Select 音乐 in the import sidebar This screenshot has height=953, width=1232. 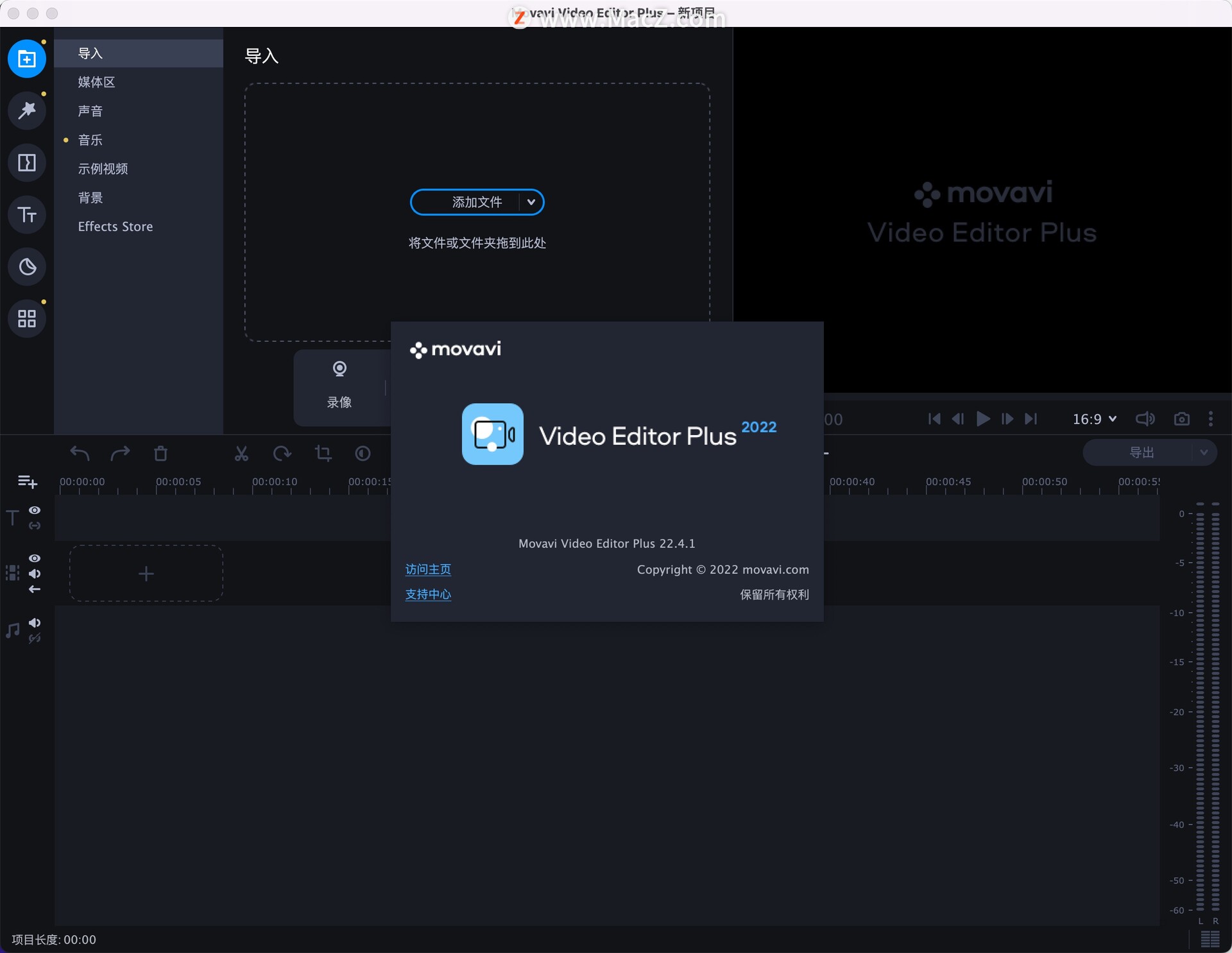[x=90, y=140]
